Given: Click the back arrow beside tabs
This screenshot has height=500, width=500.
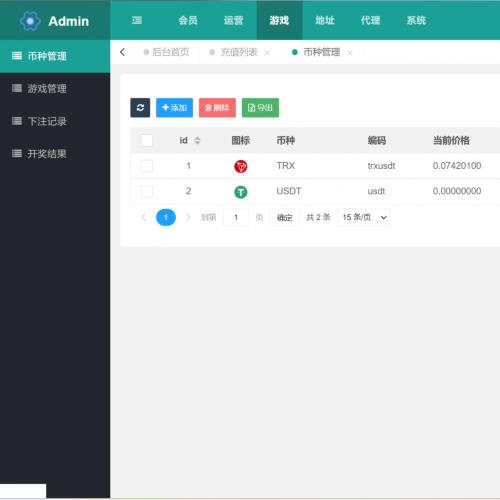Looking at the screenshot, I should (x=122, y=52).
